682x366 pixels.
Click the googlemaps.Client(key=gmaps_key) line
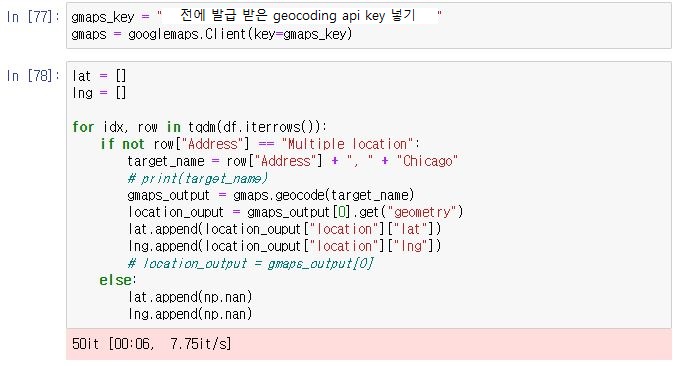[211, 34]
